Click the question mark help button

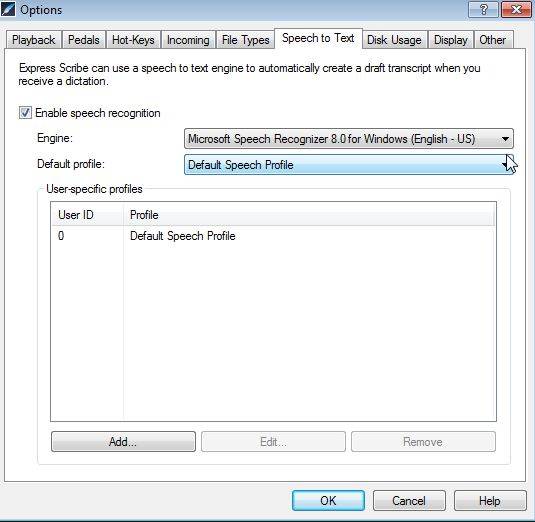tap(483, 9)
